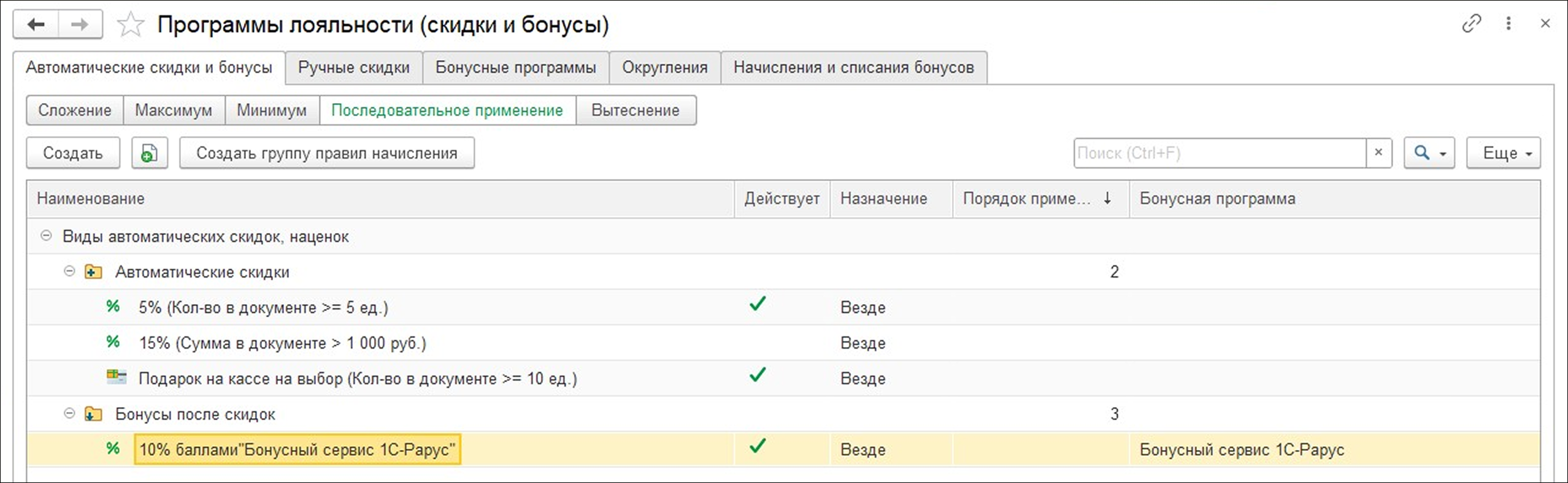Open the magnifier search options dropdown
This screenshot has width=1568, height=483.
pos(1429,153)
